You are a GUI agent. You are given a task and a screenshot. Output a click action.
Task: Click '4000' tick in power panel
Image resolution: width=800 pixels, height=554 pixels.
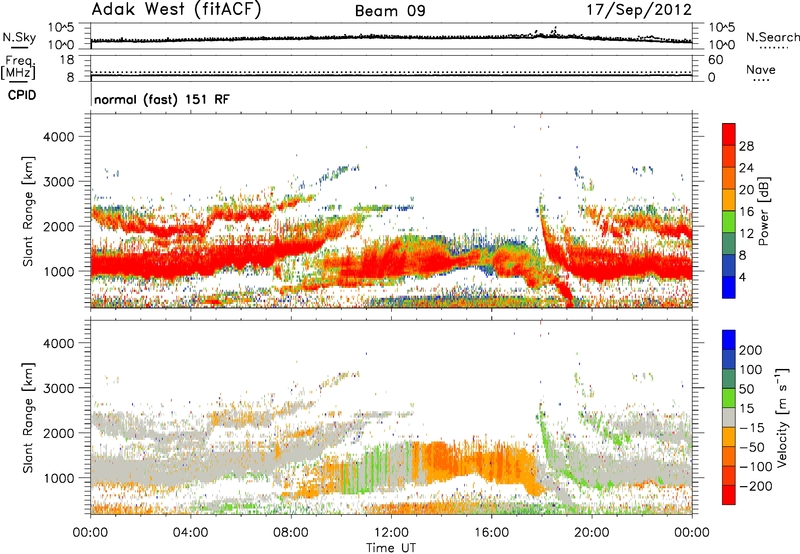coord(59,137)
